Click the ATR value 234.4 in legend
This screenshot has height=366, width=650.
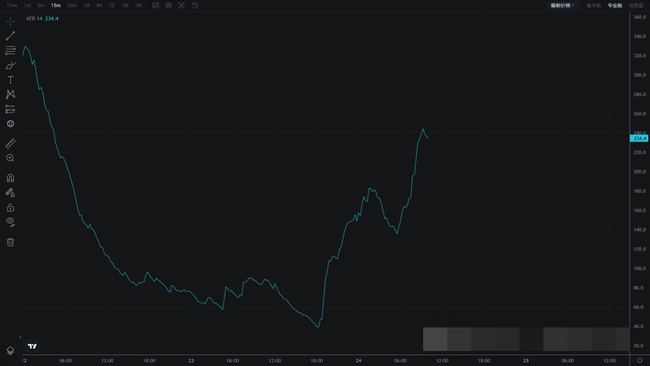tap(52, 19)
